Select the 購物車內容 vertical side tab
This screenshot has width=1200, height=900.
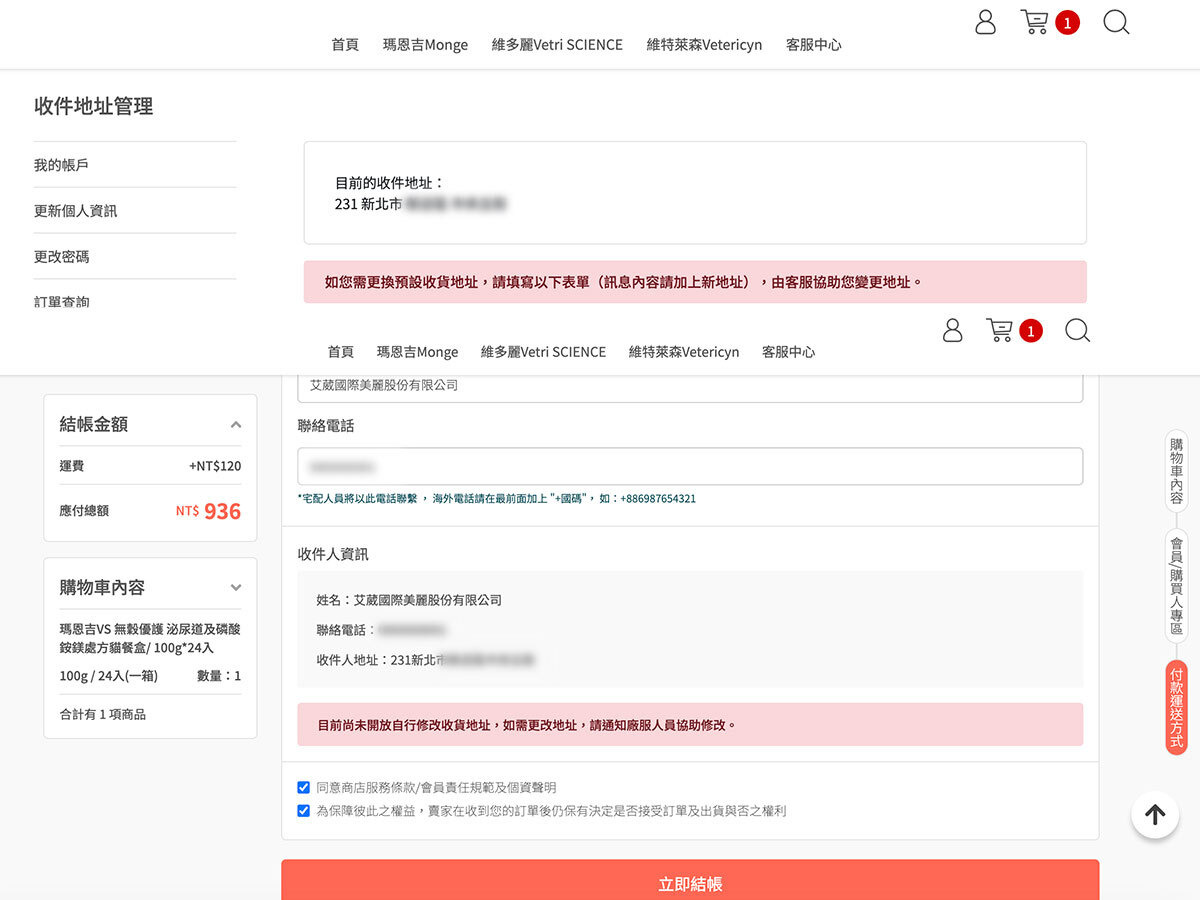(1176, 471)
